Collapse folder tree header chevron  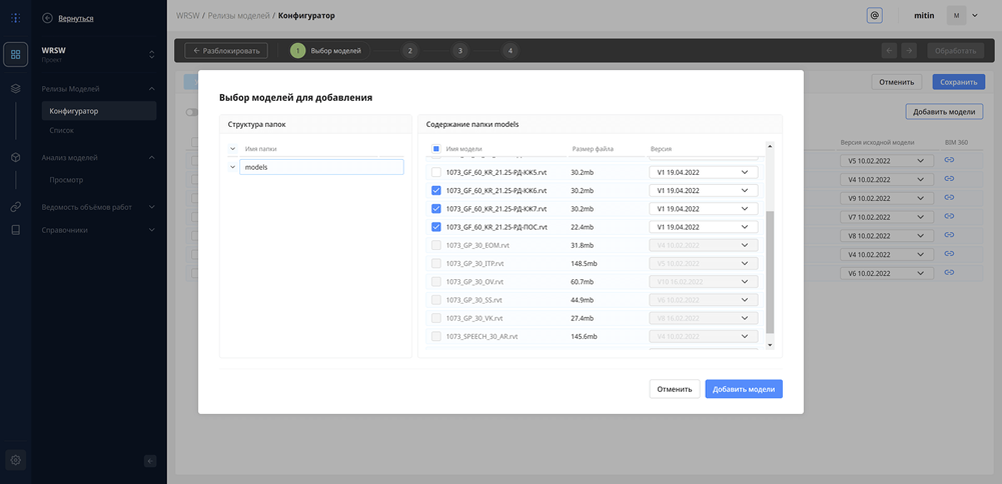231,149
